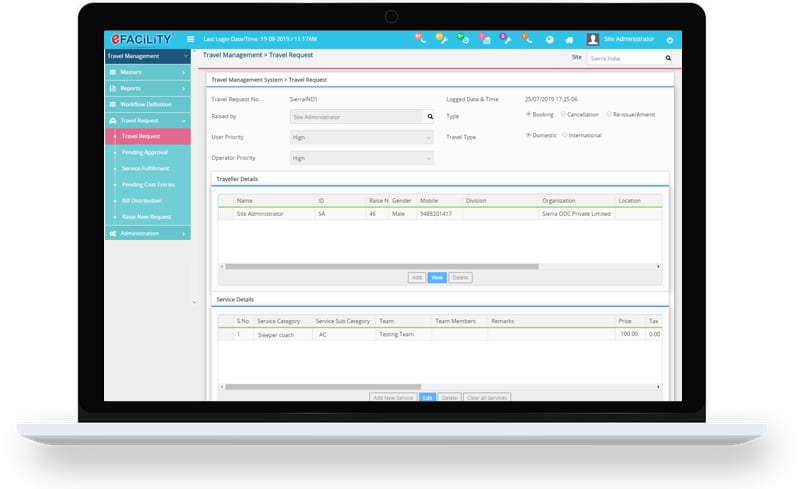The width and height of the screenshot is (800, 489).
Task: Open the Site Administrator user avatar
Action: point(593,39)
